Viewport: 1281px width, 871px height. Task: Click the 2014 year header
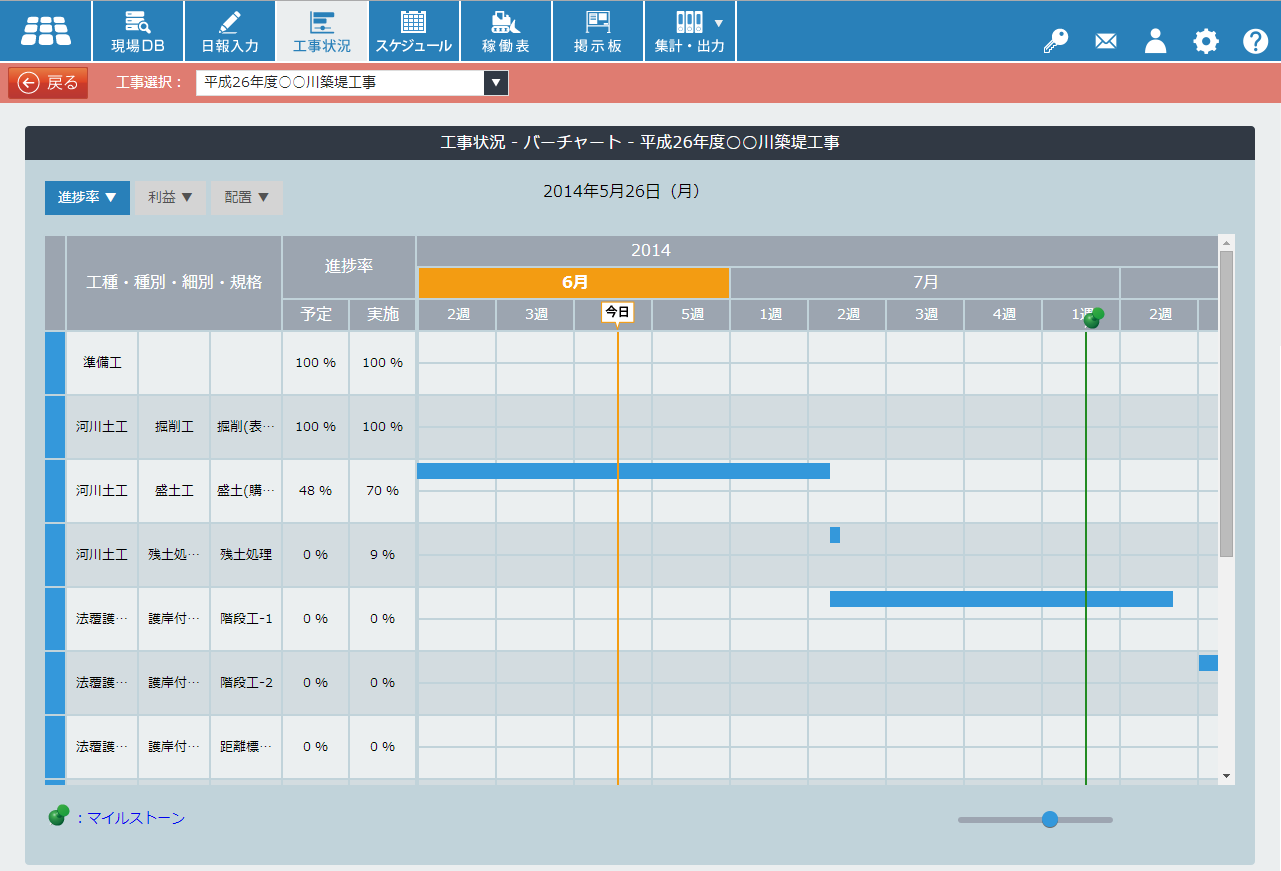click(x=651, y=250)
